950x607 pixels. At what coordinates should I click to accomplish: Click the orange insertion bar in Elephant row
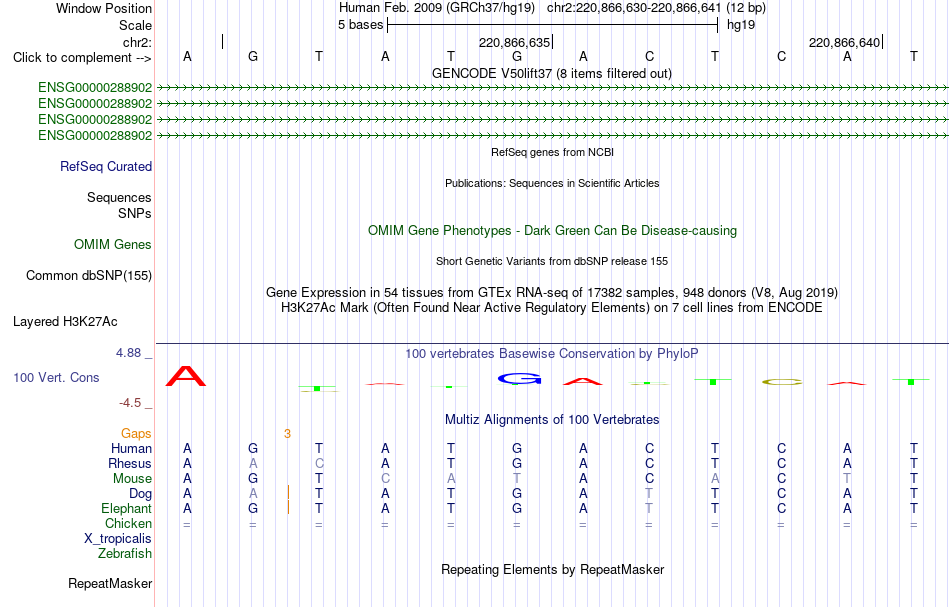(288, 507)
